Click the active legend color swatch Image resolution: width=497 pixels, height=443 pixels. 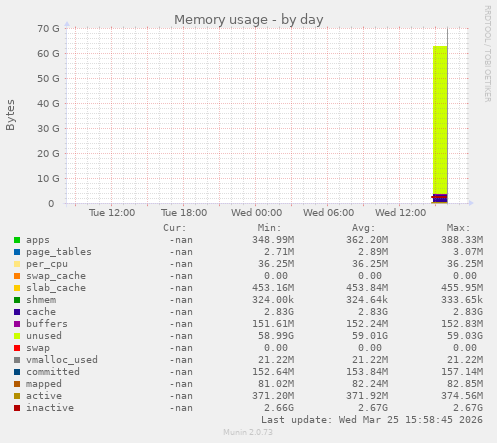(x=17, y=396)
